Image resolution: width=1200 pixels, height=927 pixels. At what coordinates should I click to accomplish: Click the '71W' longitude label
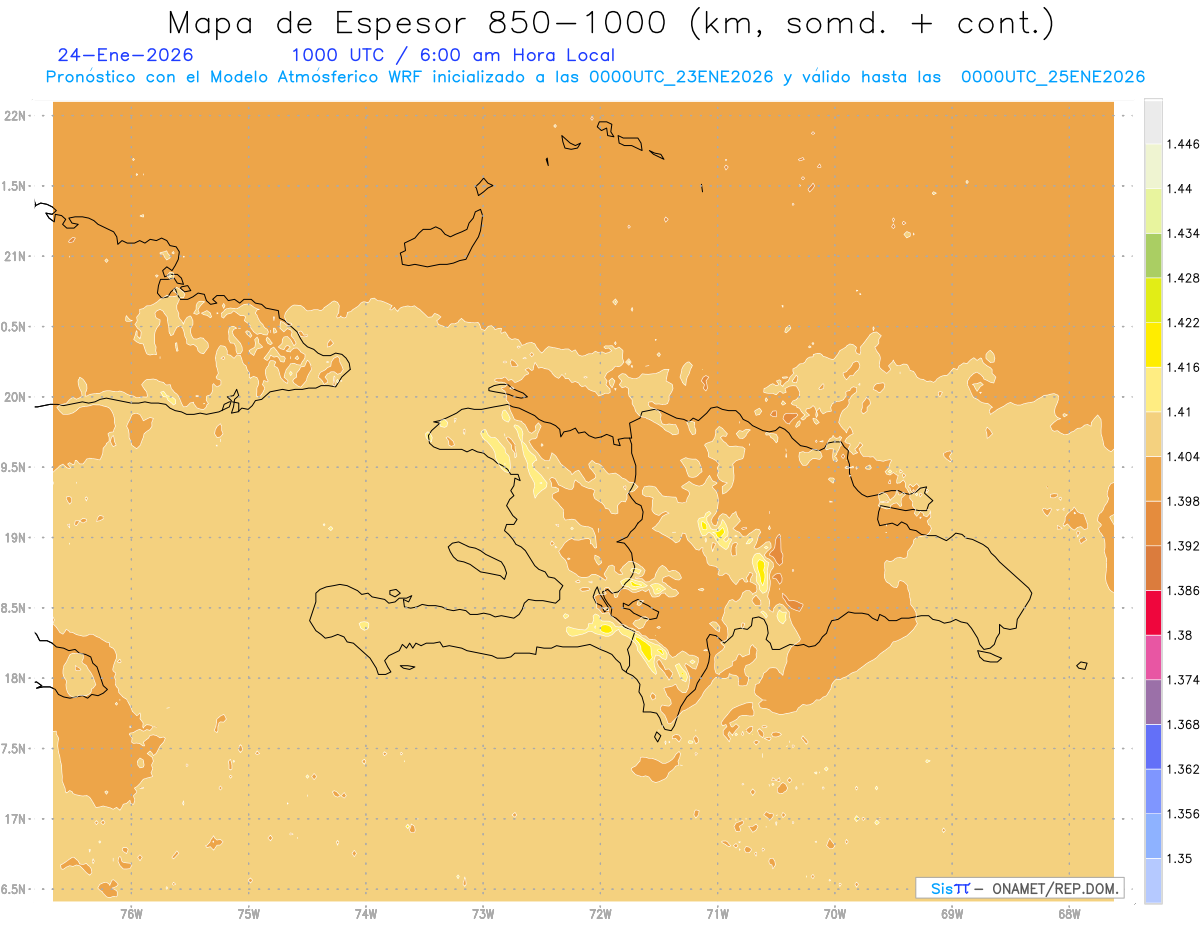pos(717,914)
